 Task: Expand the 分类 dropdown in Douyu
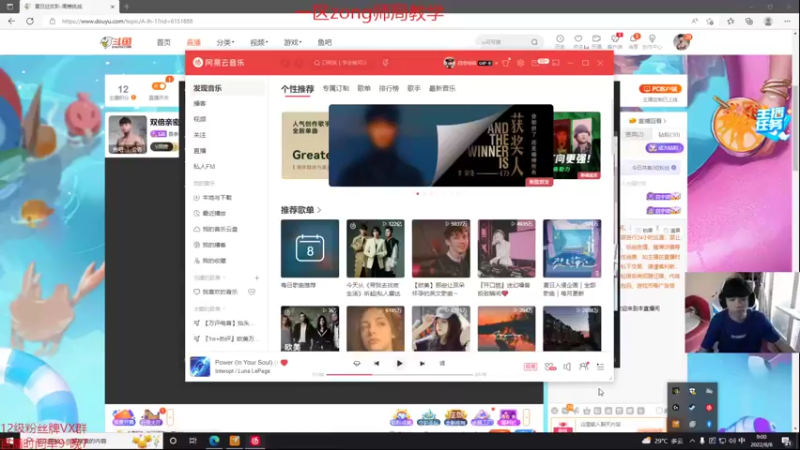pyautogui.click(x=225, y=42)
